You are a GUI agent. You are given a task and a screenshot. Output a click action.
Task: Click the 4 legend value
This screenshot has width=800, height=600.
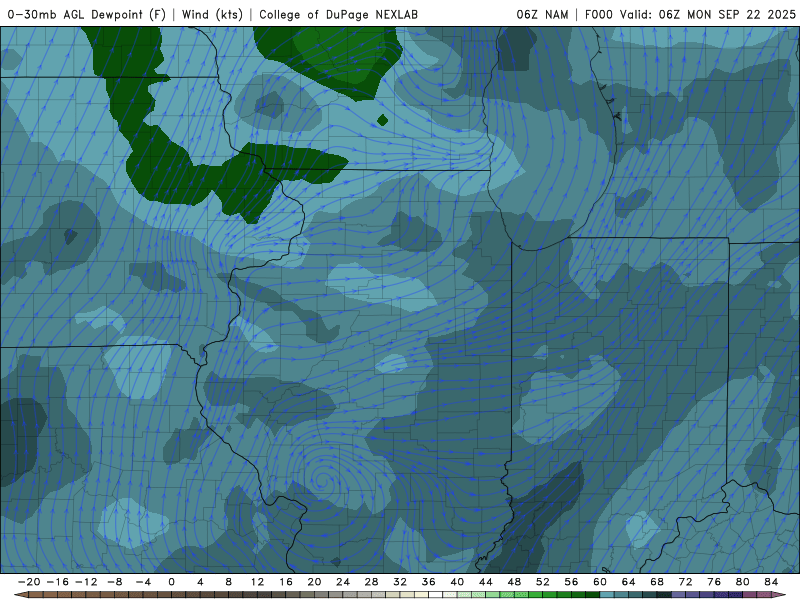click(x=200, y=582)
